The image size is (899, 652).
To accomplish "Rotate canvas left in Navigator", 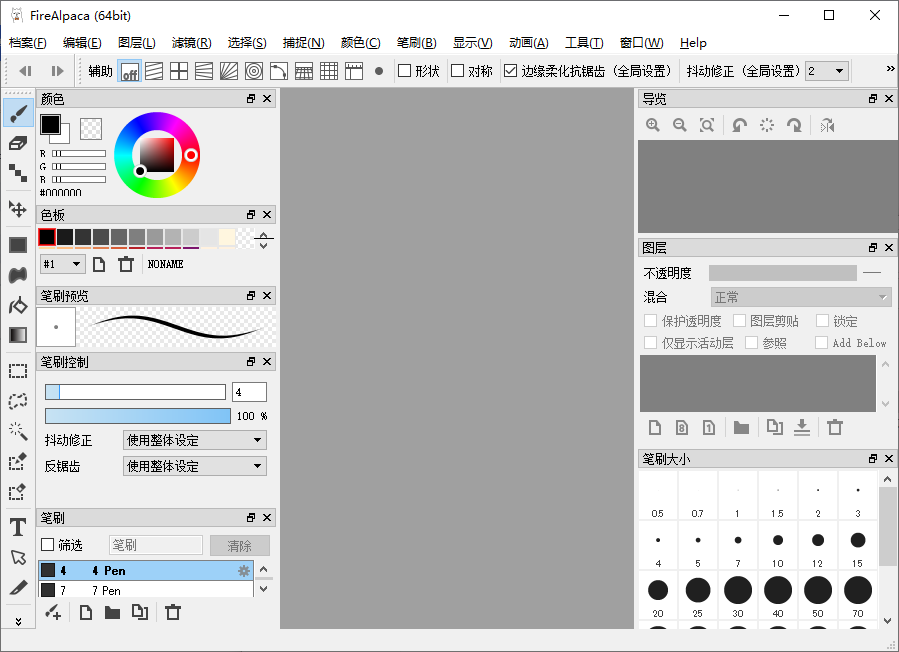I will point(740,125).
